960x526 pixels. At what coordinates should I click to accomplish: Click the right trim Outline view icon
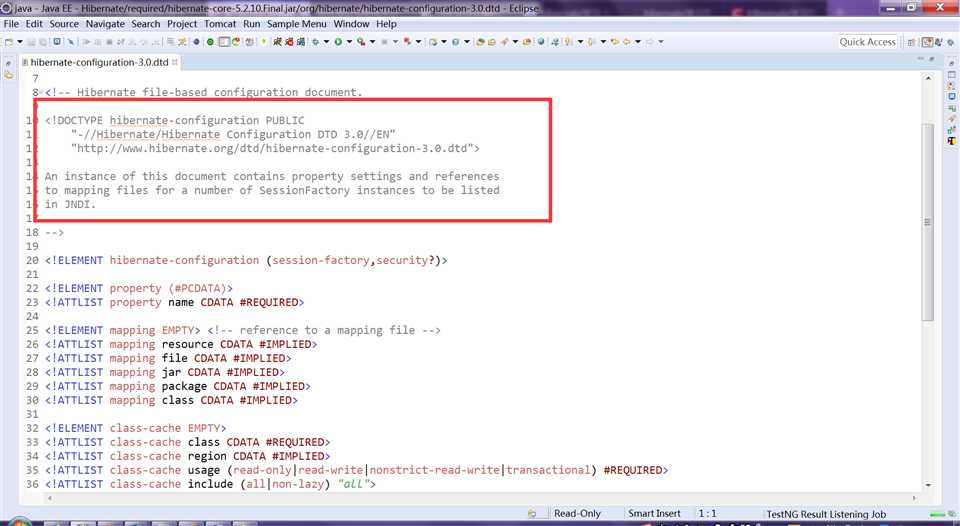pos(951,74)
